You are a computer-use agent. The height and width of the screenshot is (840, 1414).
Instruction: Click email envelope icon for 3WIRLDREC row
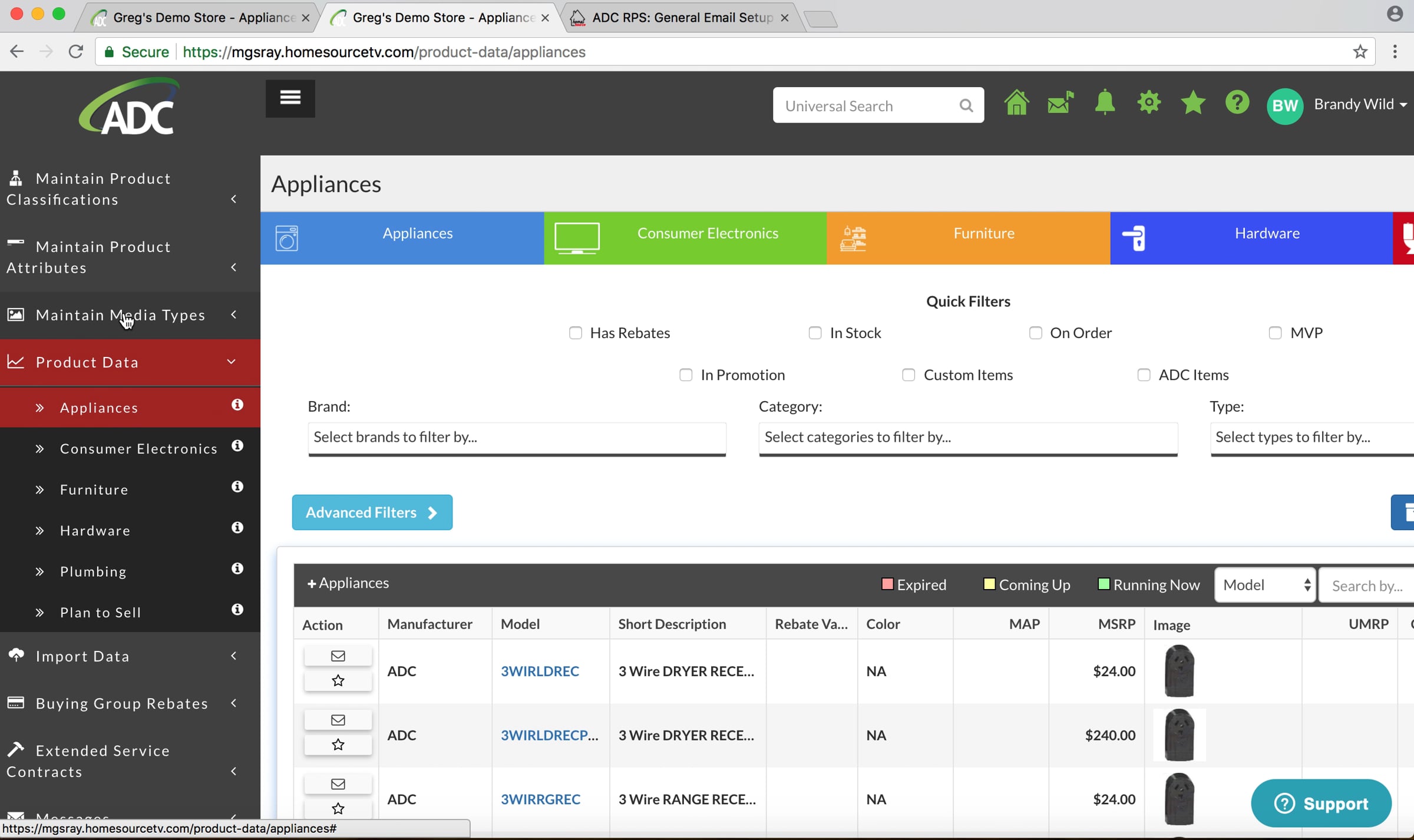338,656
